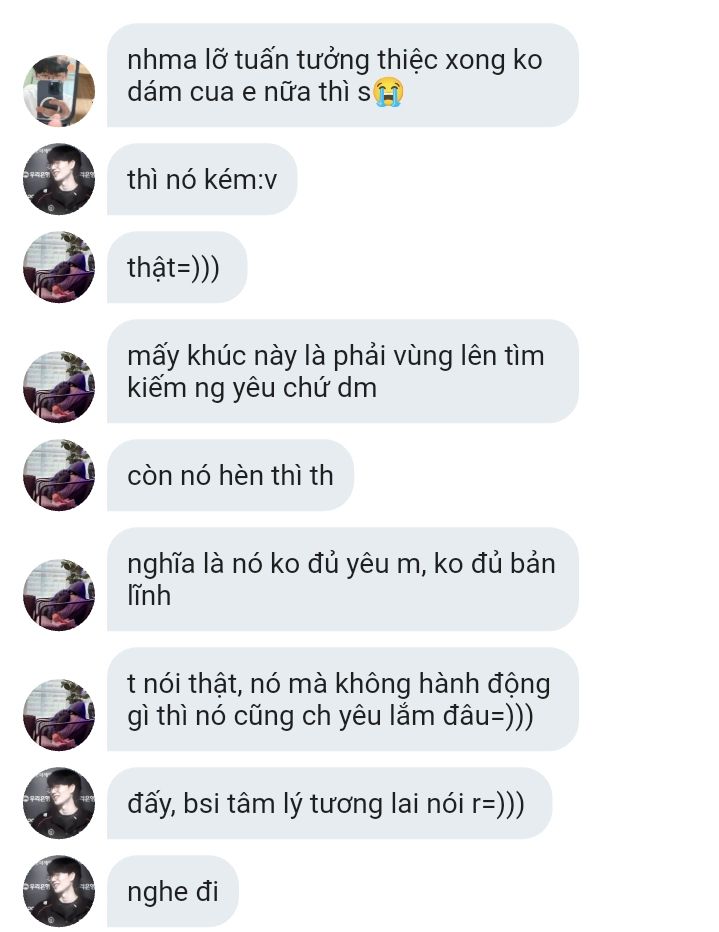Open avatar beside 'nhma lỡ tuấn tưởng' message
This screenshot has height=932, width=719.
coord(59,91)
